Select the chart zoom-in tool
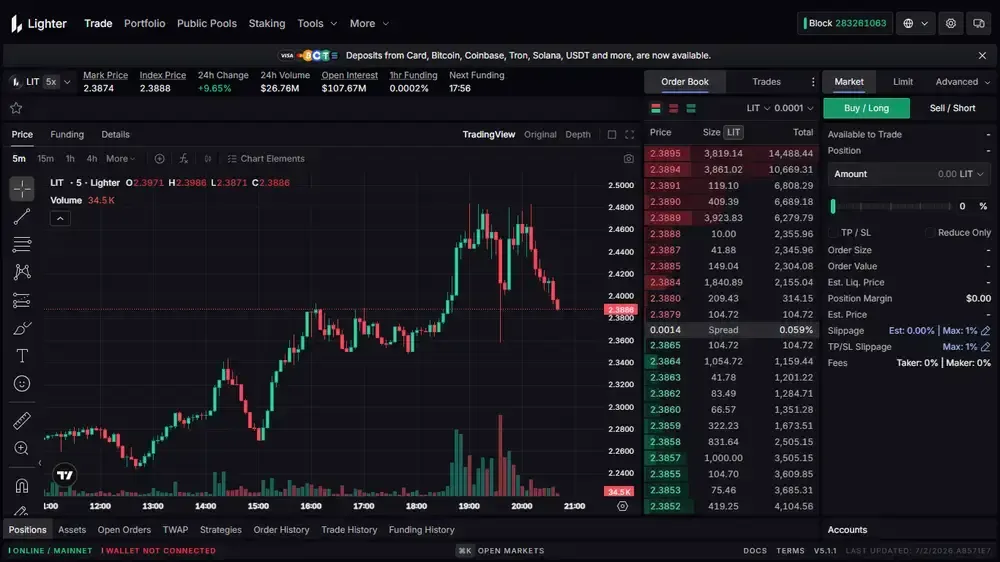 coord(22,448)
